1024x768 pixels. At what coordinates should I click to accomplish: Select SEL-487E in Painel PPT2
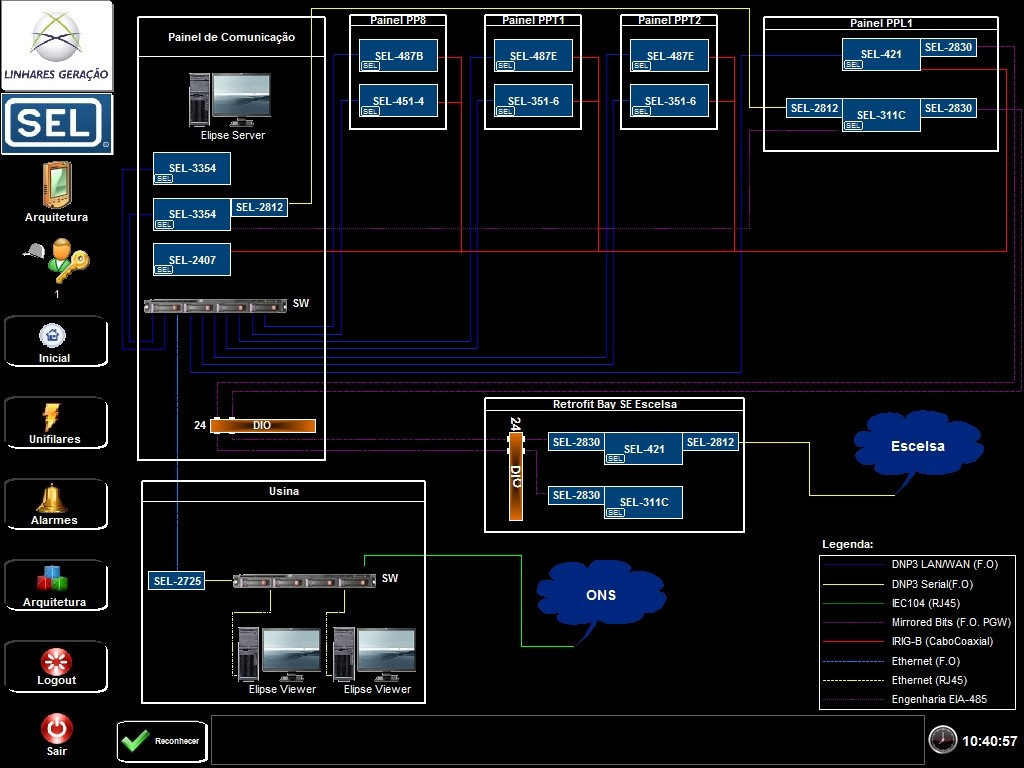[x=669, y=56]
